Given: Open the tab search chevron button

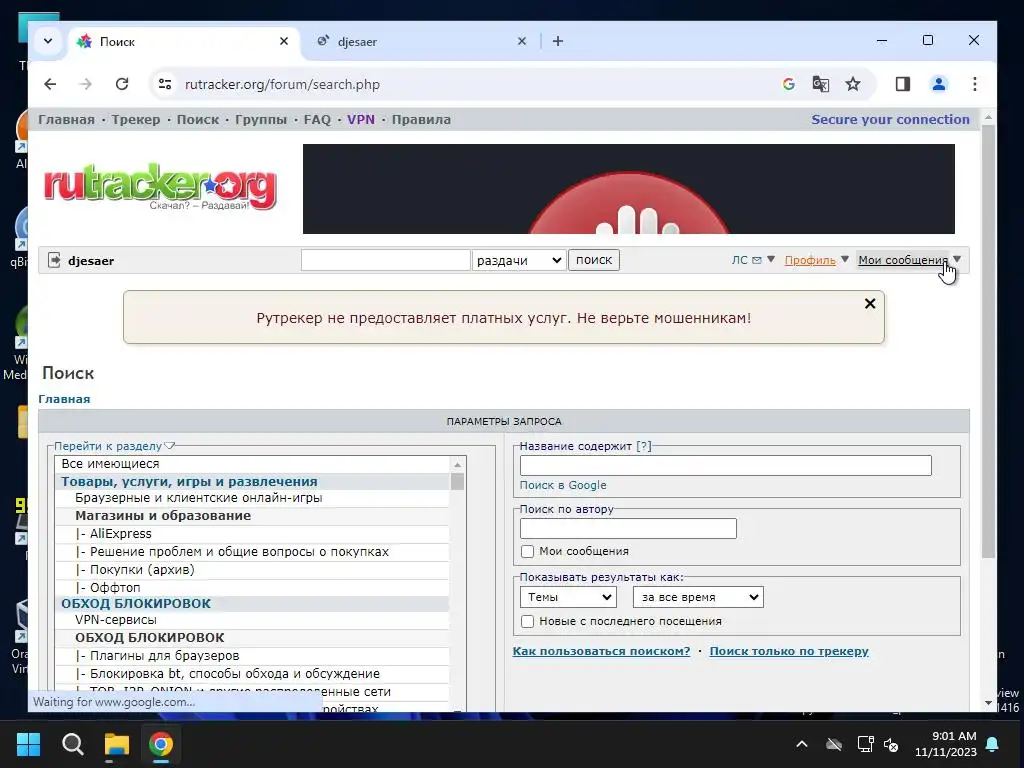Looking at the screenshot, I should click(x=48, y=40).
